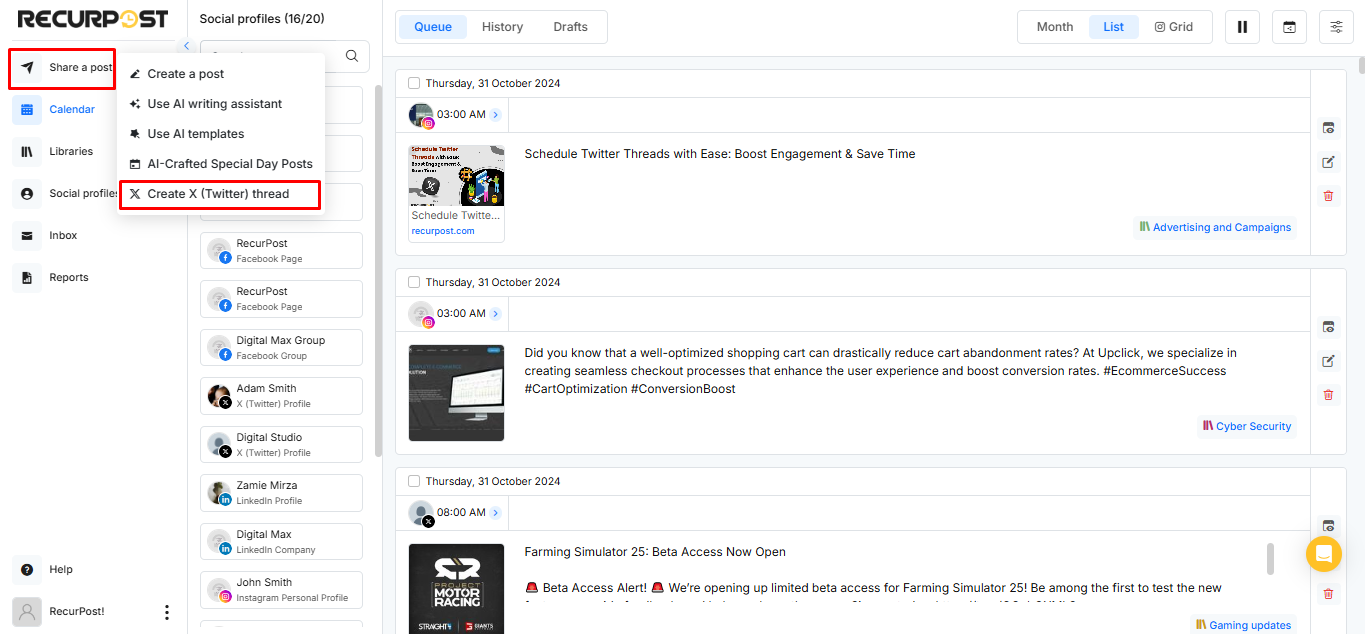Open the three-dot menu beside RecurPost!

(167, 612)
